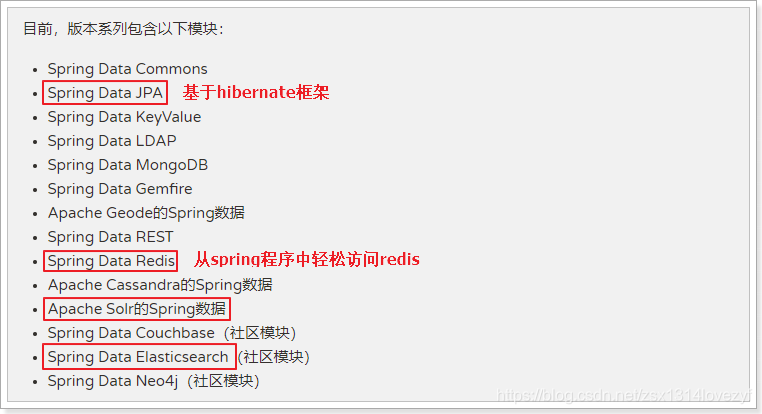Image resolution: width=762 pixels, height=414 pixels.
Task: Select the boxed Spring Data JPA entry
Action: coord(105,92)
